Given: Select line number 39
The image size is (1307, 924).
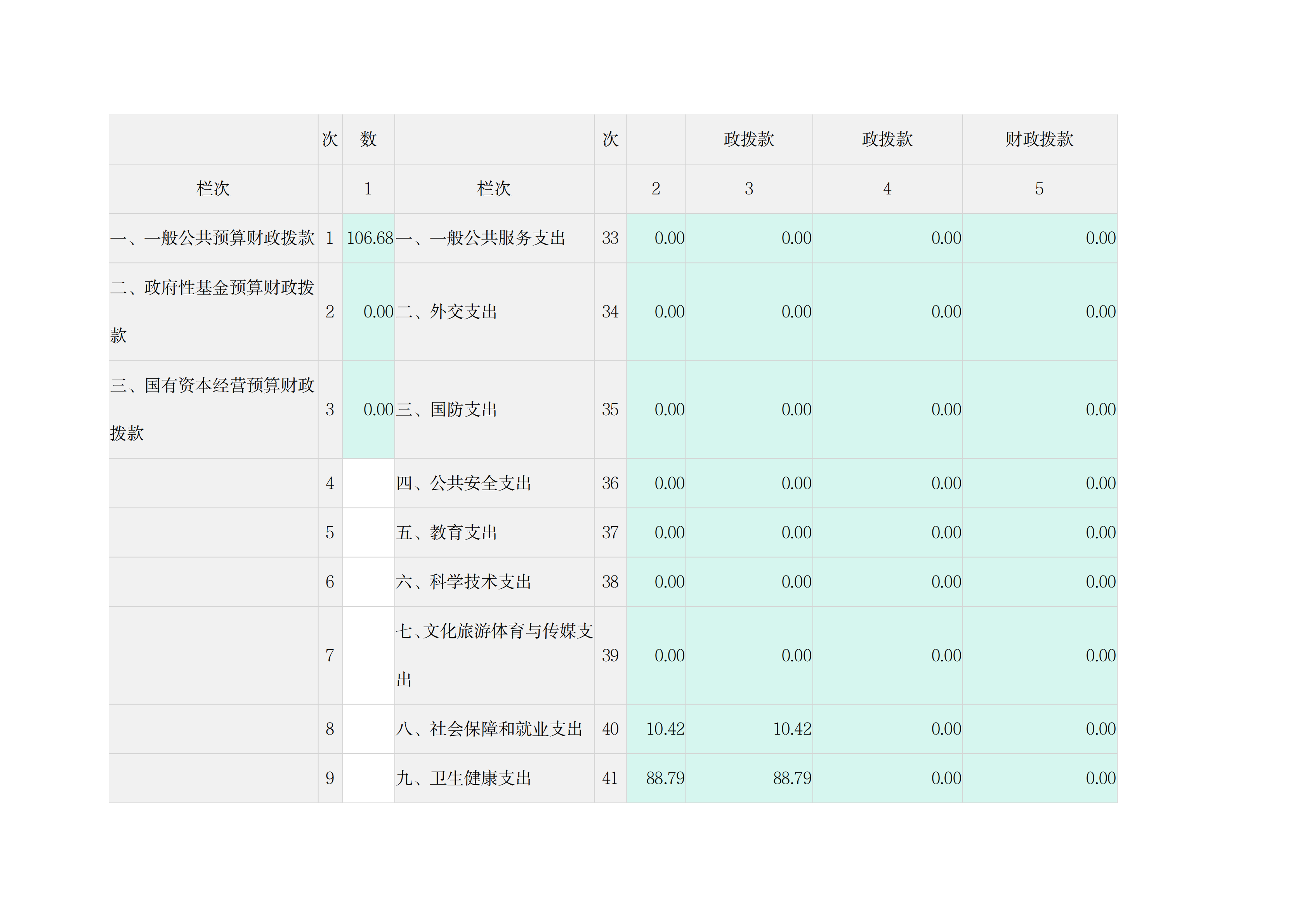Looking at the screenshot, I should pos(610,655).
